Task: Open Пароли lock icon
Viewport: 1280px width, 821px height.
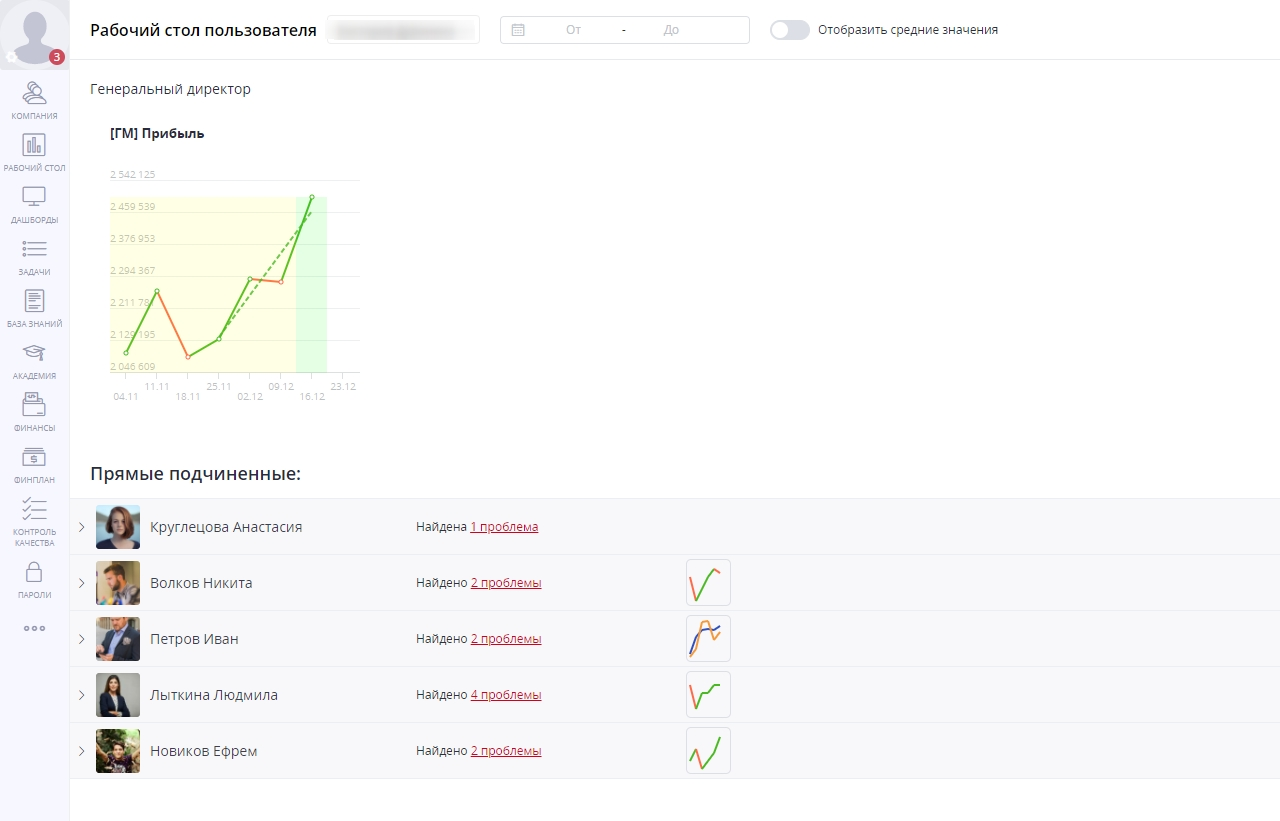Action: click(x=34, y=573)
